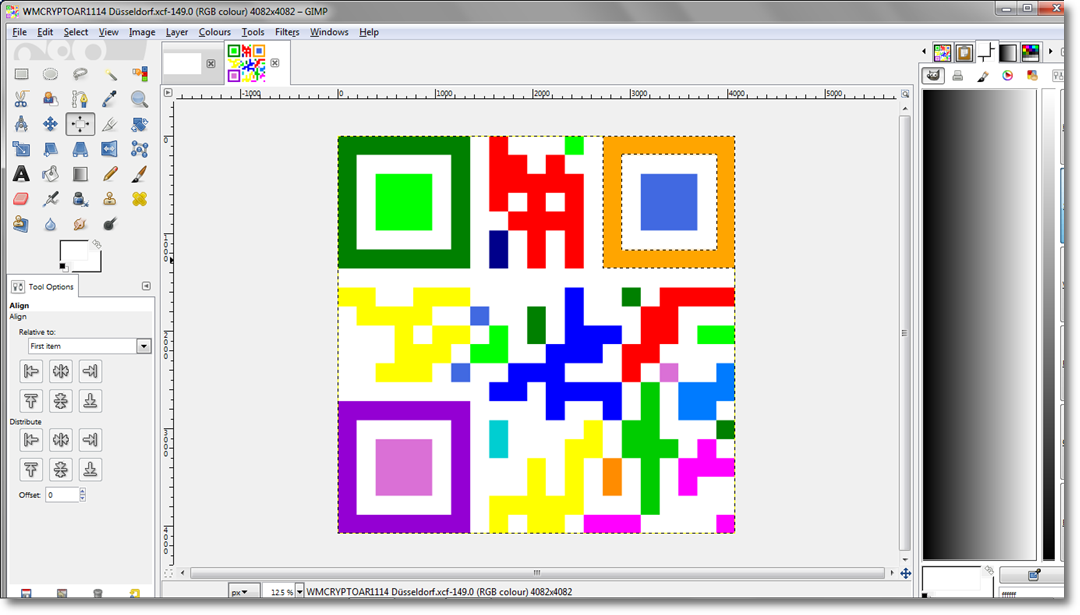Viewport: 1080px width, 615px height.
Task: Select the Crop tool
Action: 110,124
